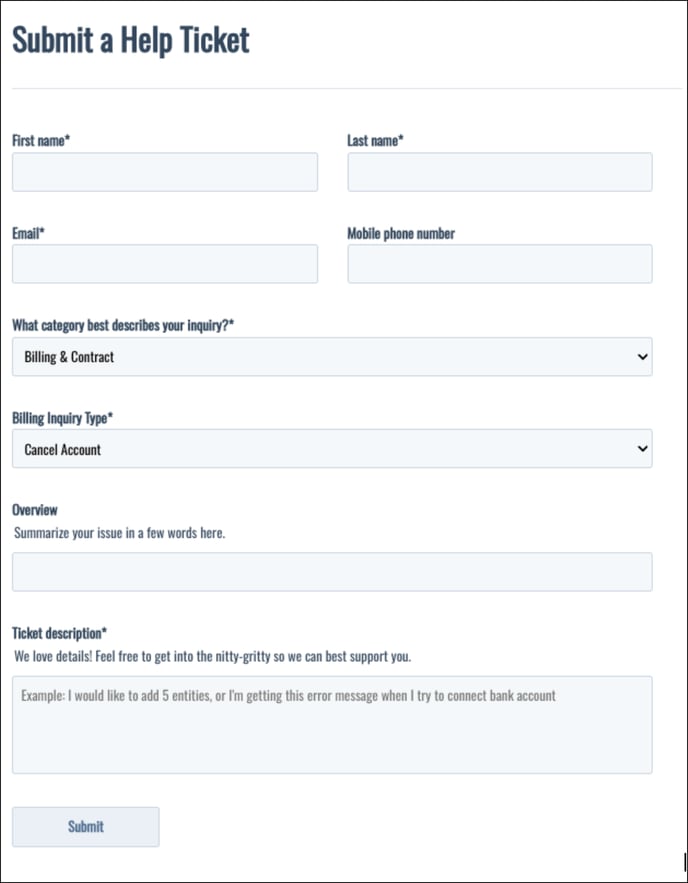Click the "Ticket description*" label
Image resolution: width=688 pixels, height=883 pixels.
(59, 633)
